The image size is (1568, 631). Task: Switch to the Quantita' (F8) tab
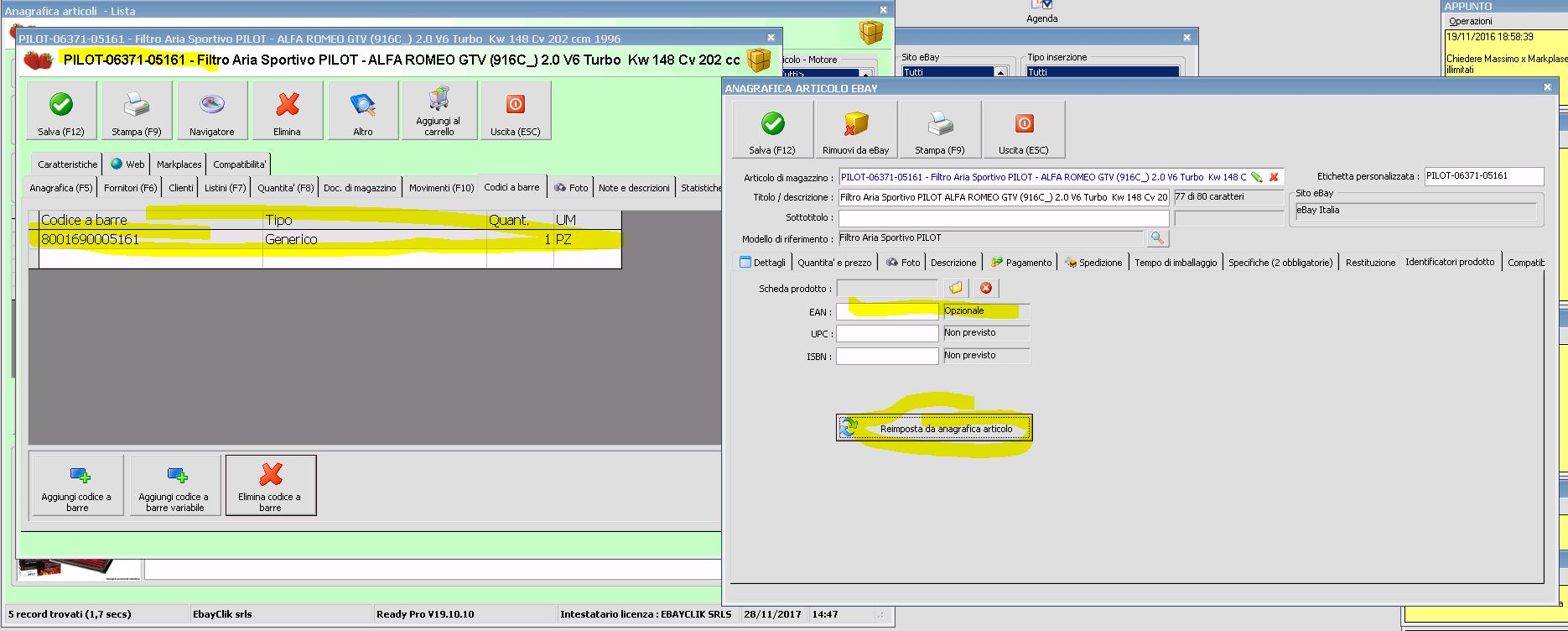285,188
